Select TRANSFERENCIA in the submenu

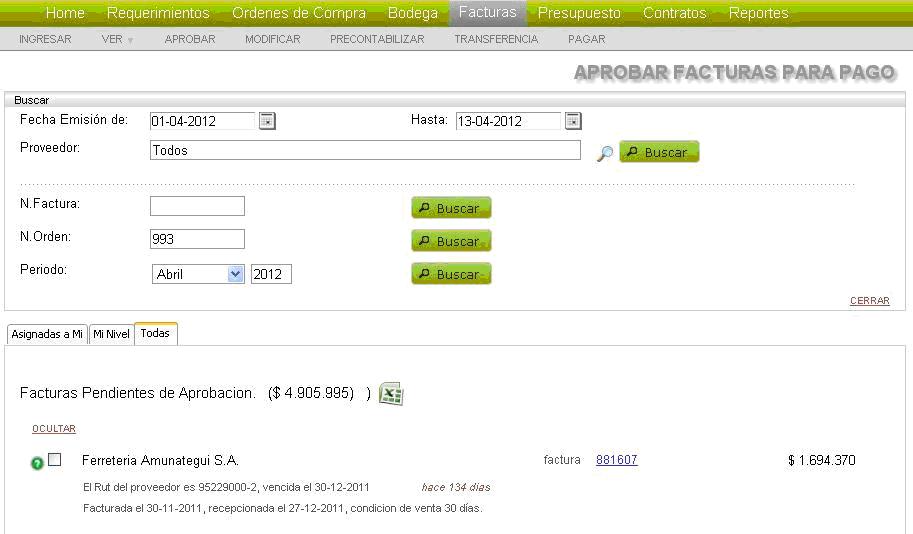496,39
